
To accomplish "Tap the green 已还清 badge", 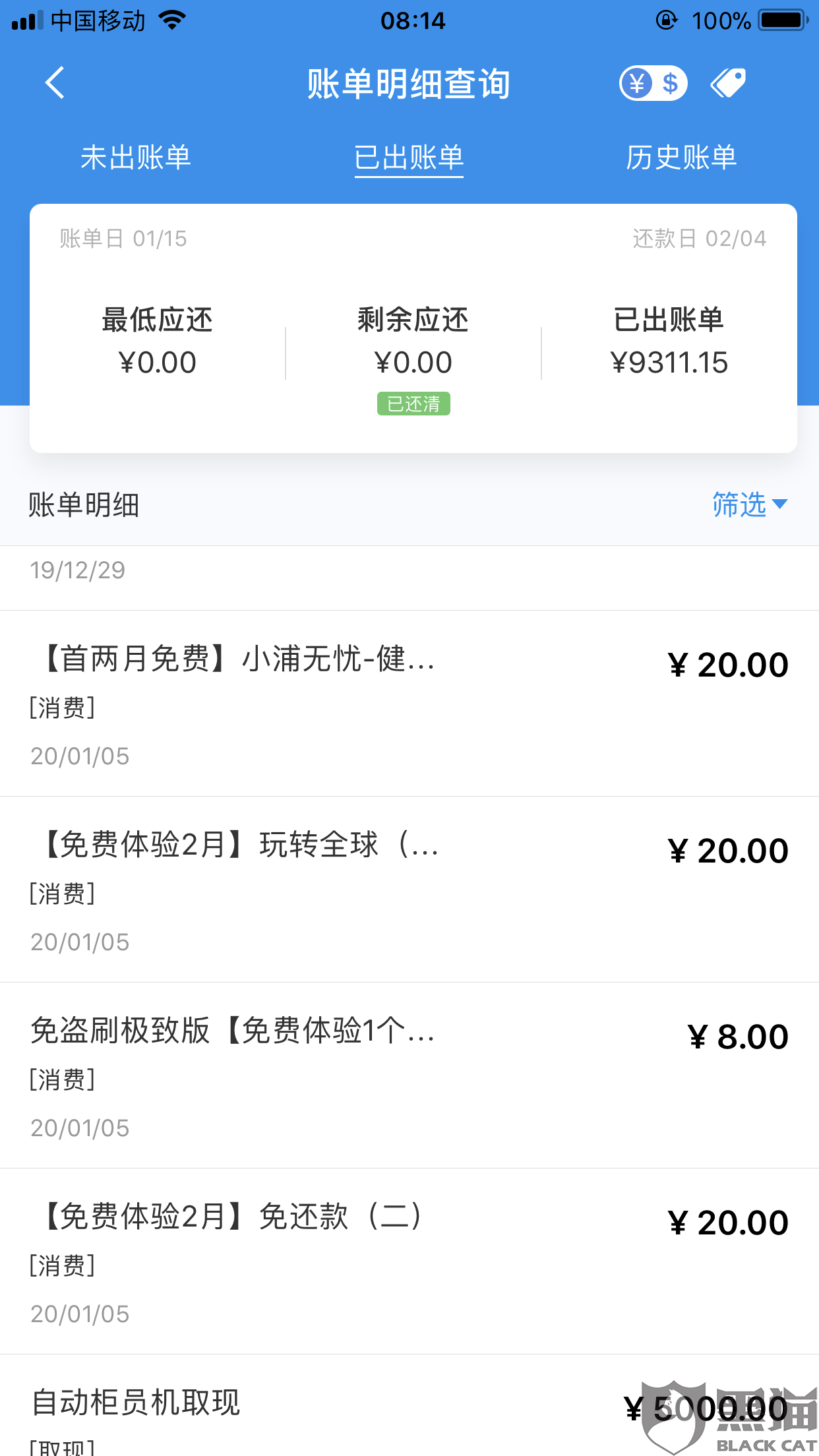I will 413,404.
